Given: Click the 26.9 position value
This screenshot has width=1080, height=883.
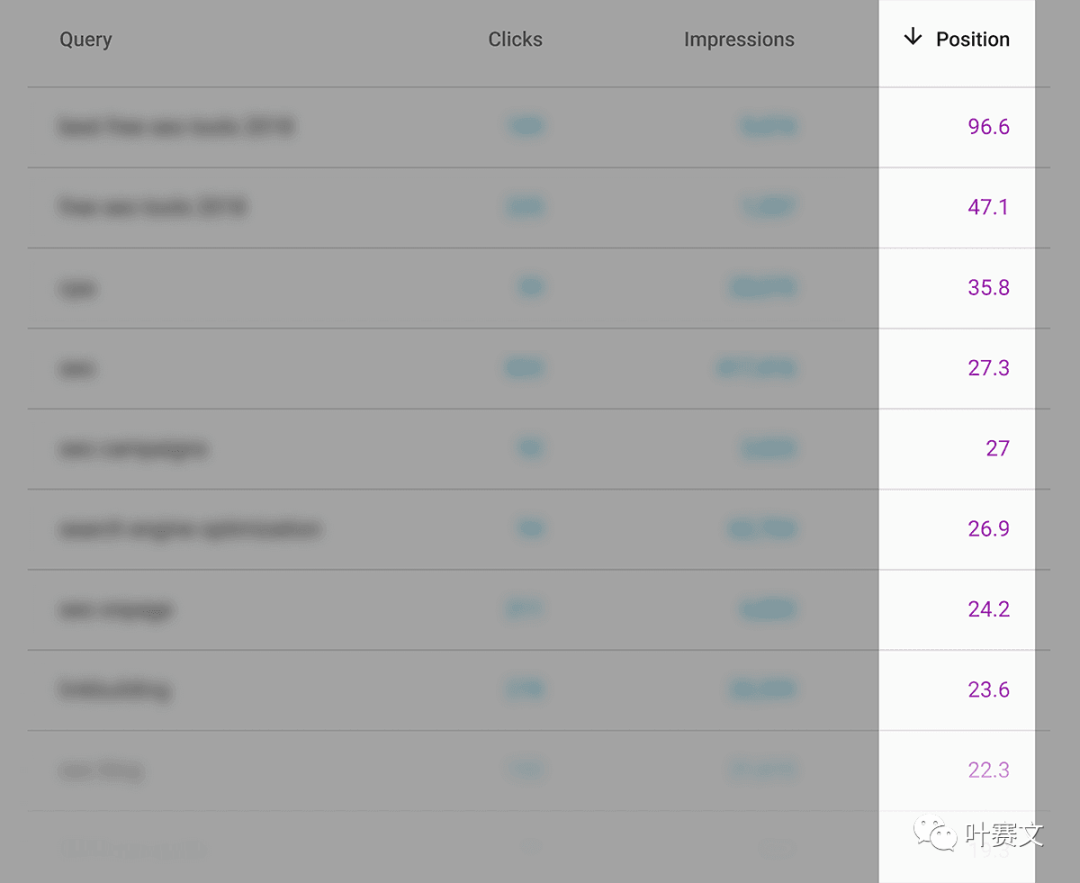Looking at the screenshot, I should 988,528.
